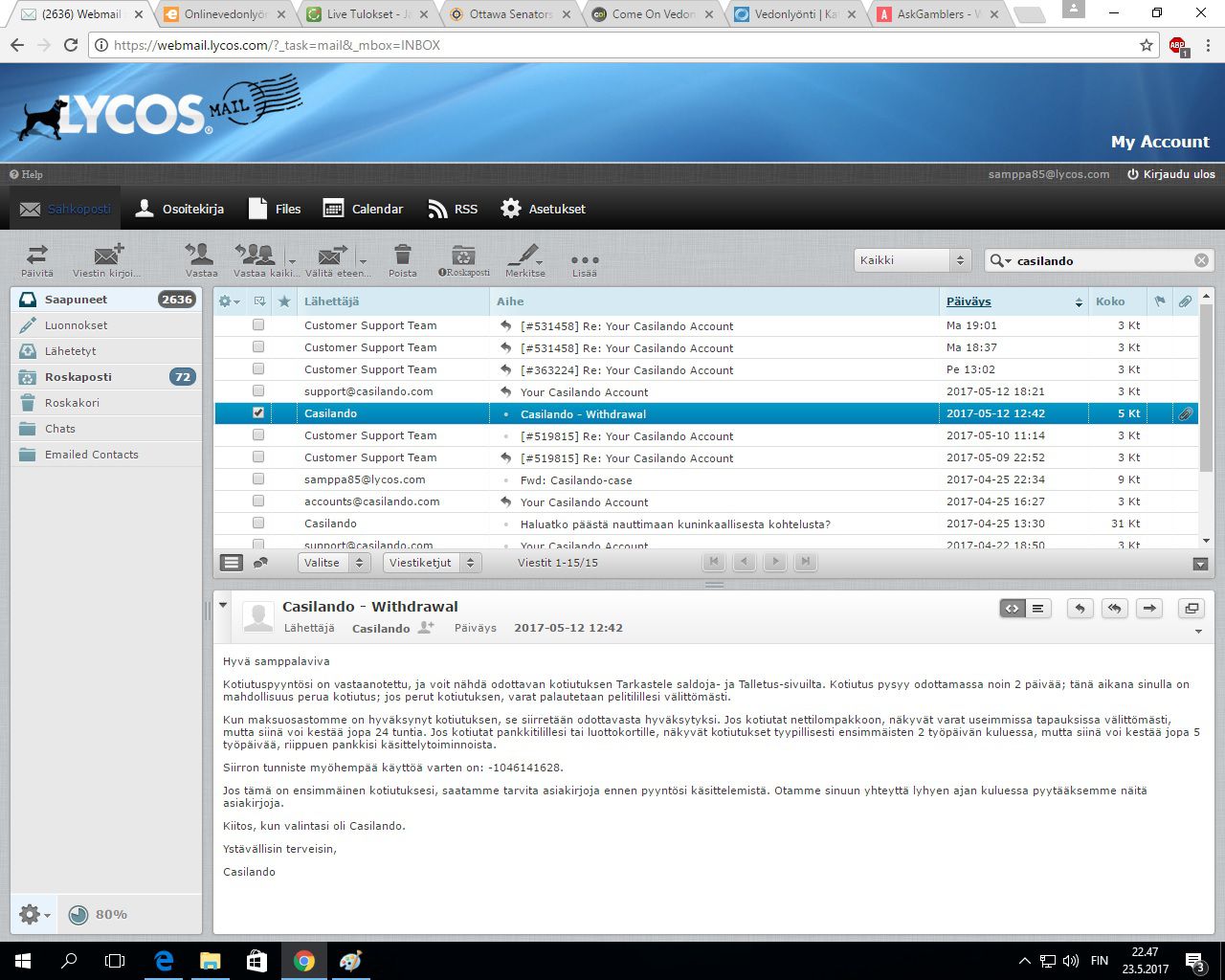Tick checkbox for message dated 2017-05-10 11:14
1225x980 pixels.
click(258, 435)
